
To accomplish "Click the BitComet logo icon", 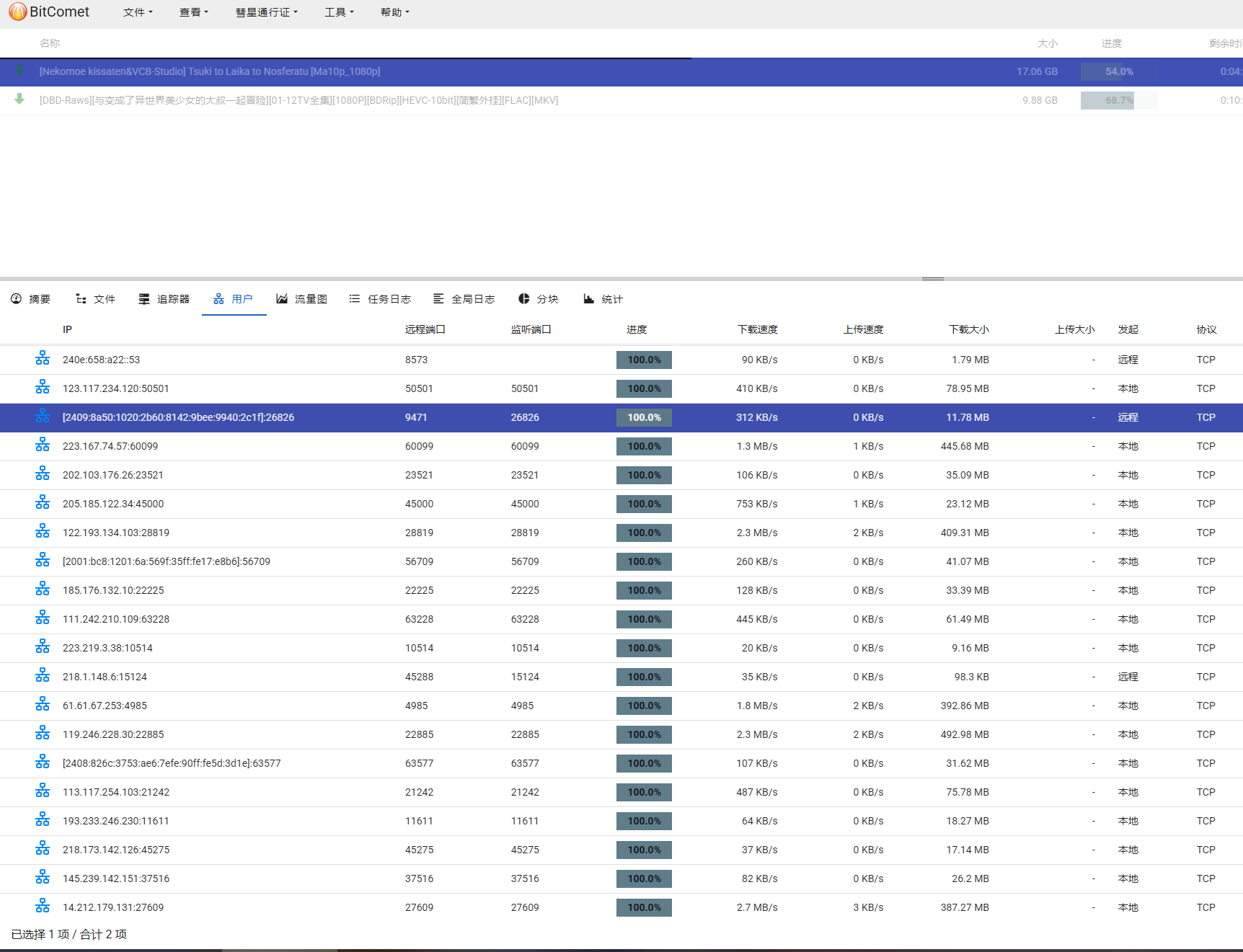I will tap(17, 12).
